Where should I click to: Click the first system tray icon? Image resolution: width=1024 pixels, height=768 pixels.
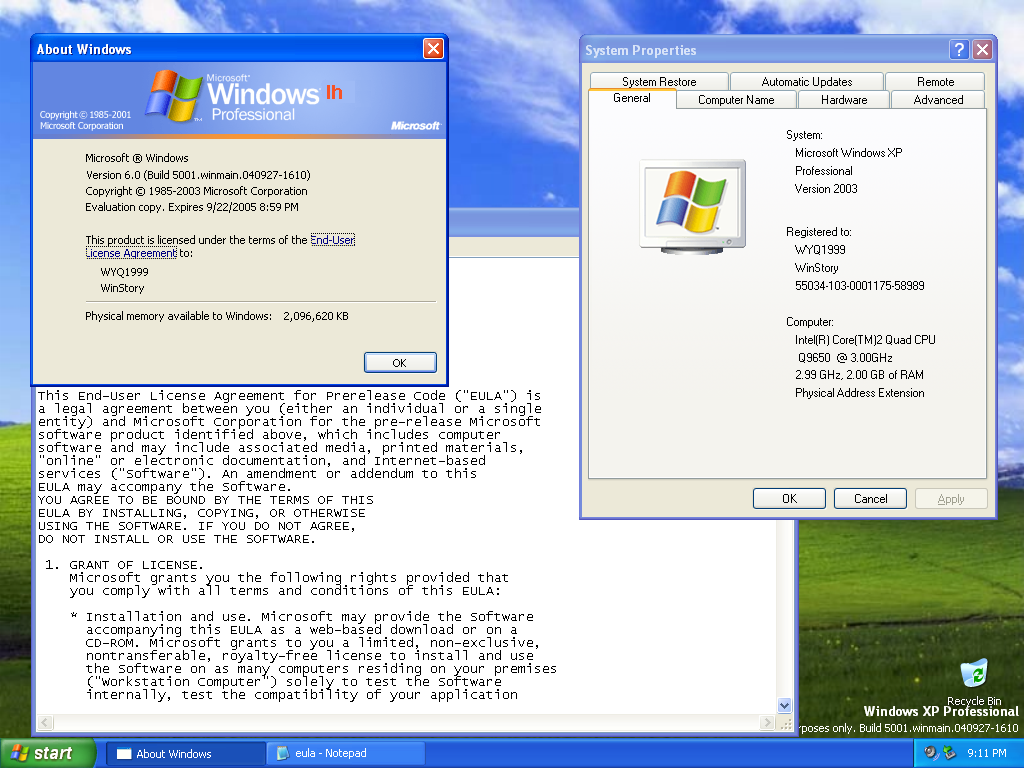[x=931, y=753]
